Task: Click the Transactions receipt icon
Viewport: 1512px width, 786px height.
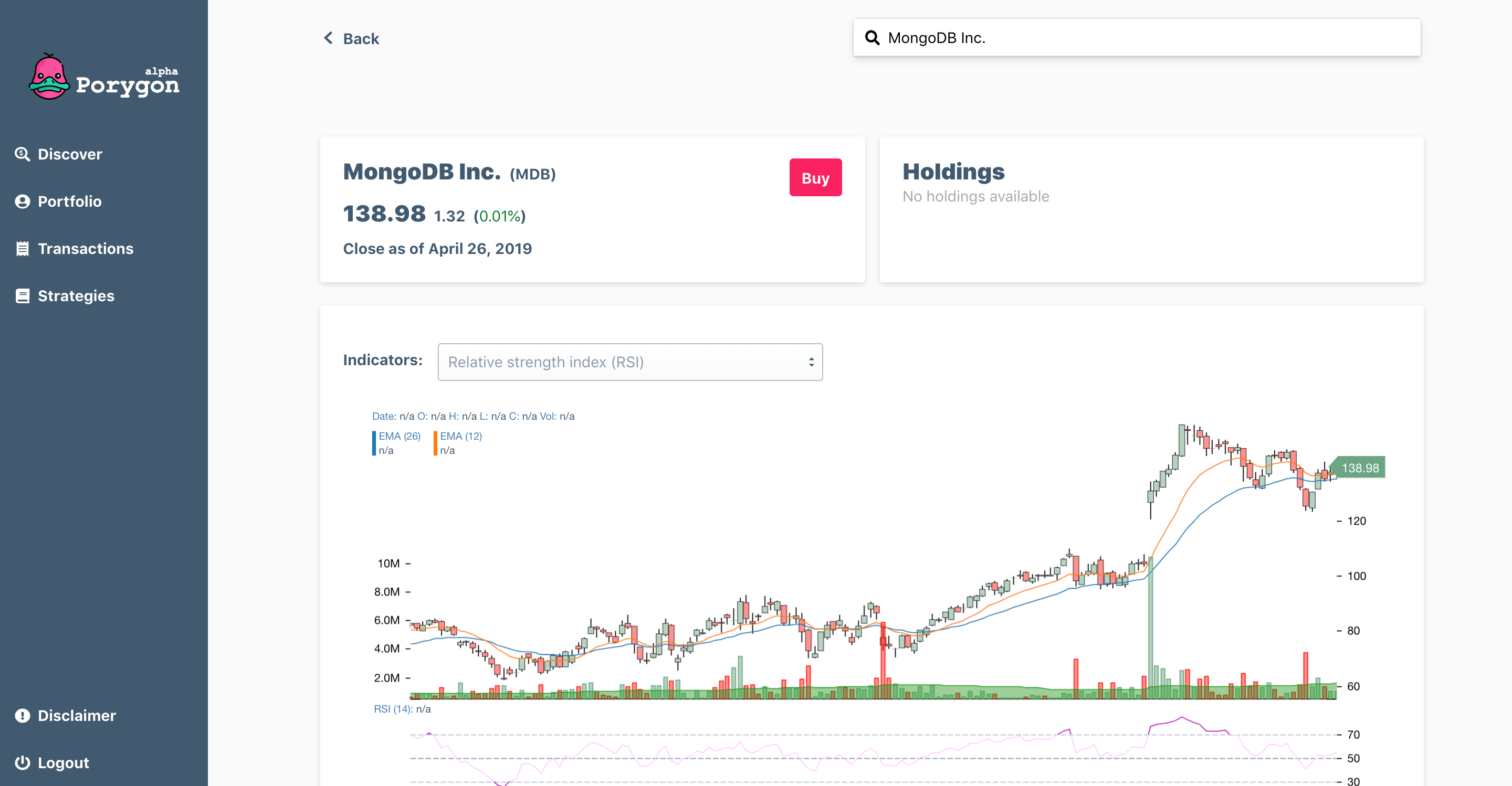Action: pos(22,249)
